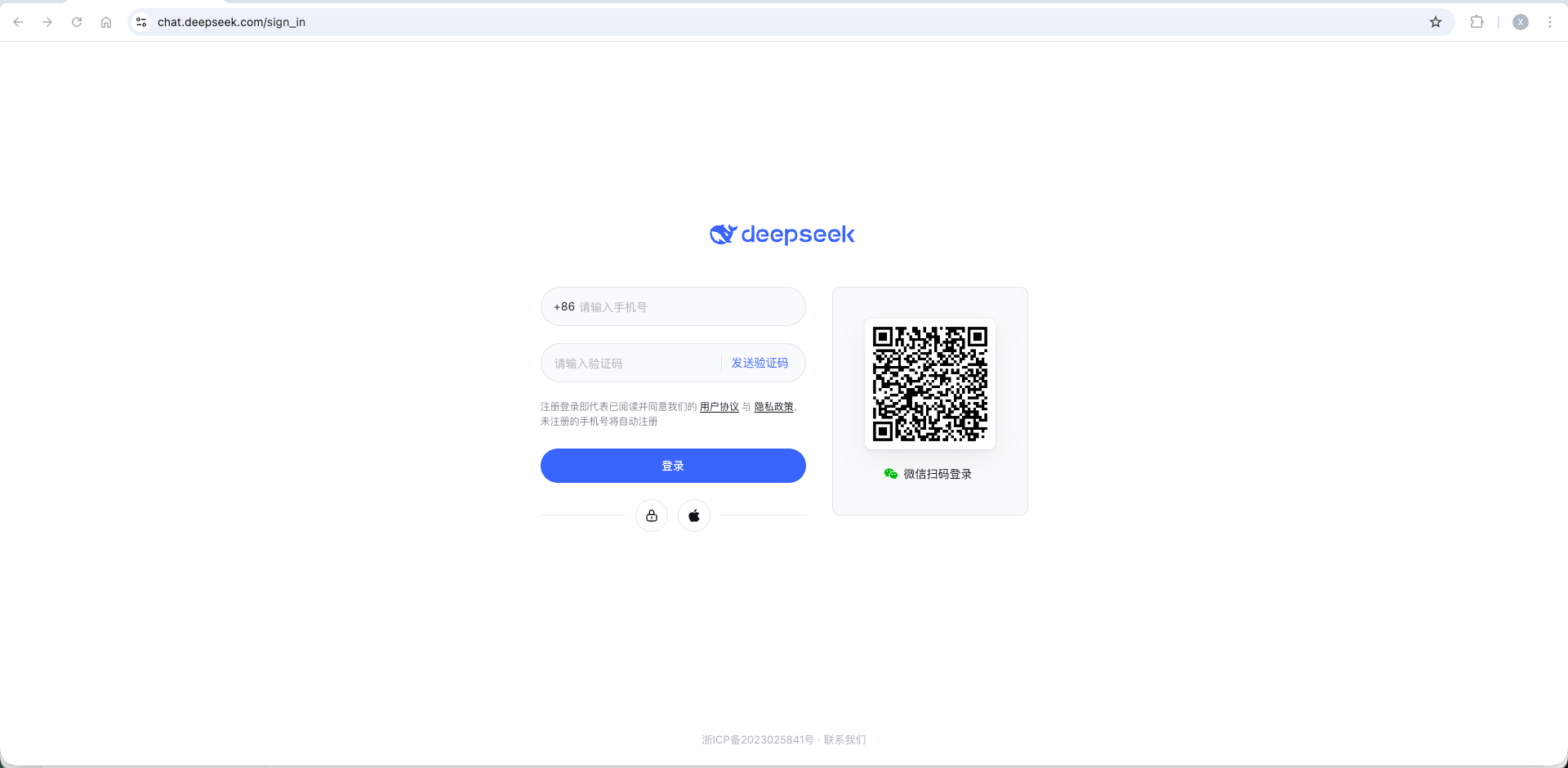Reload the page

[x=77, y=22]
